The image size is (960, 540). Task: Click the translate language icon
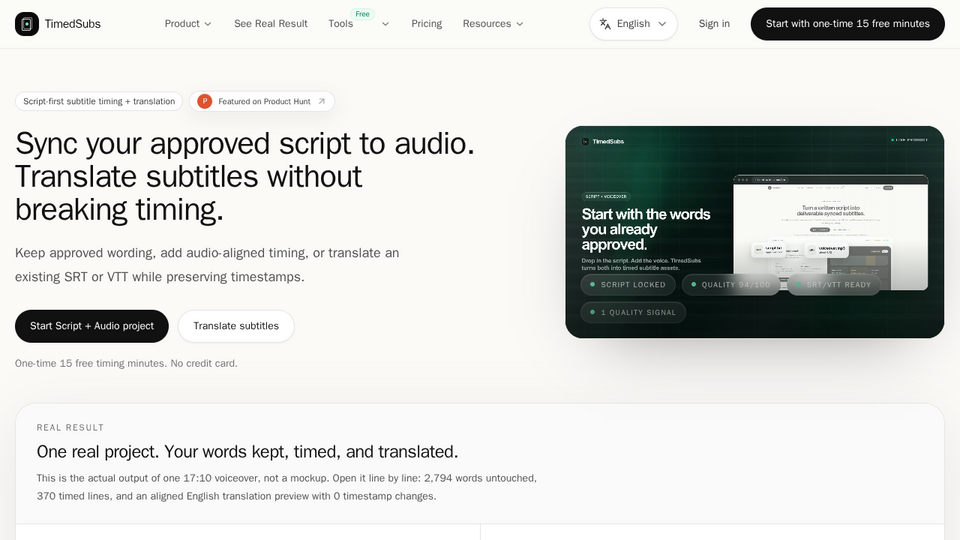point(605,24)
